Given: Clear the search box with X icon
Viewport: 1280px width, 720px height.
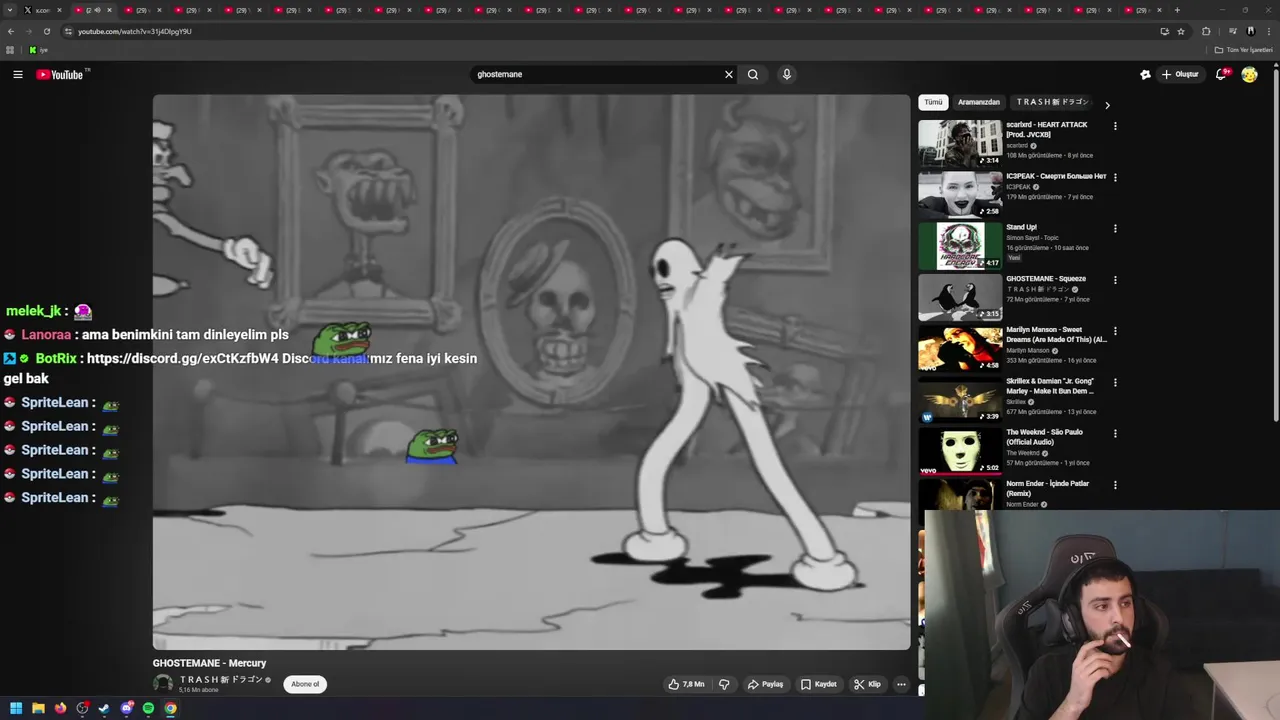Looking at the screenshot, I should (x=729, y=74).
